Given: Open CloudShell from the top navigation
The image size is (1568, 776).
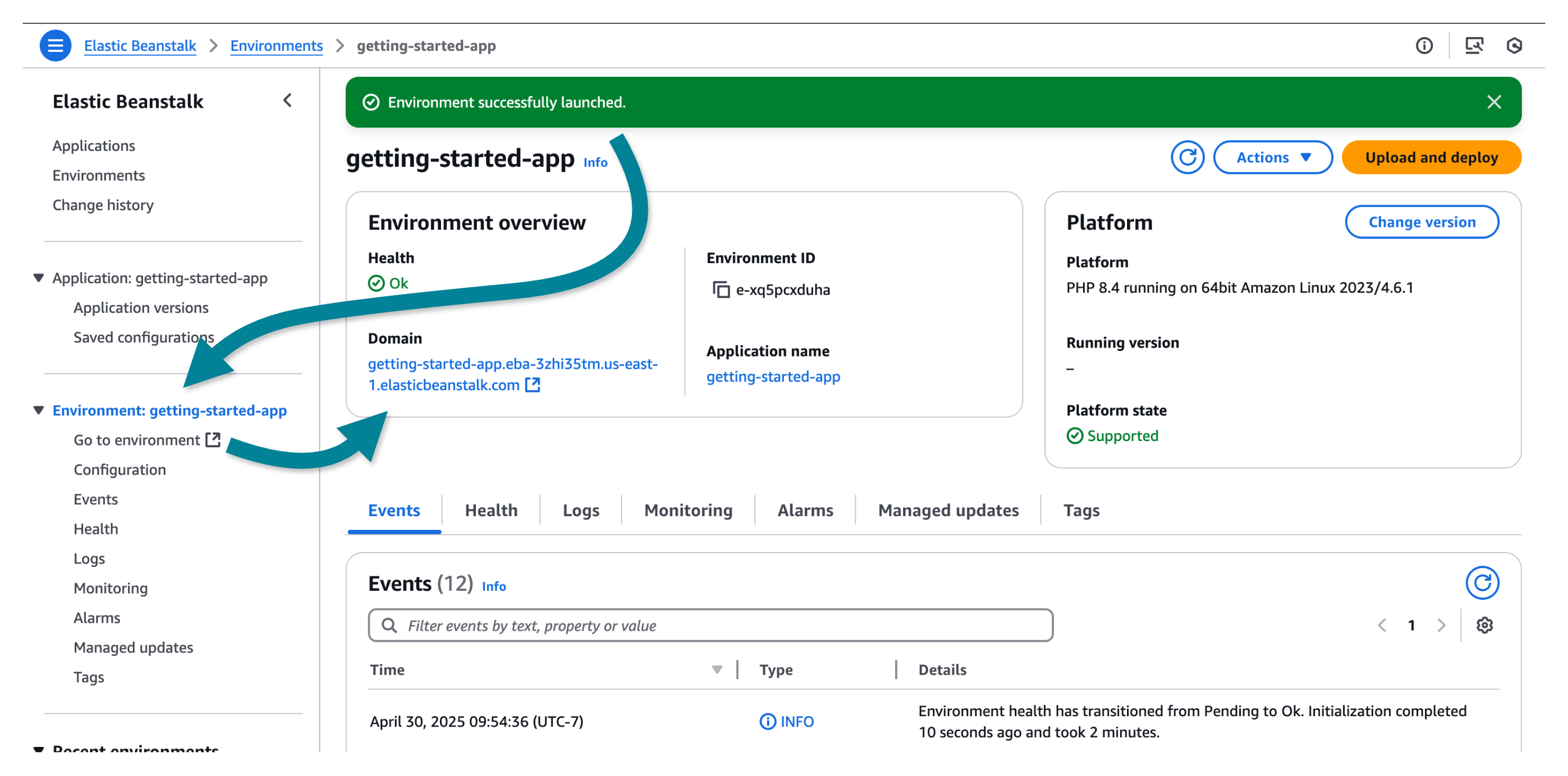Looking at the screenshot, I should coord(1515,46).
